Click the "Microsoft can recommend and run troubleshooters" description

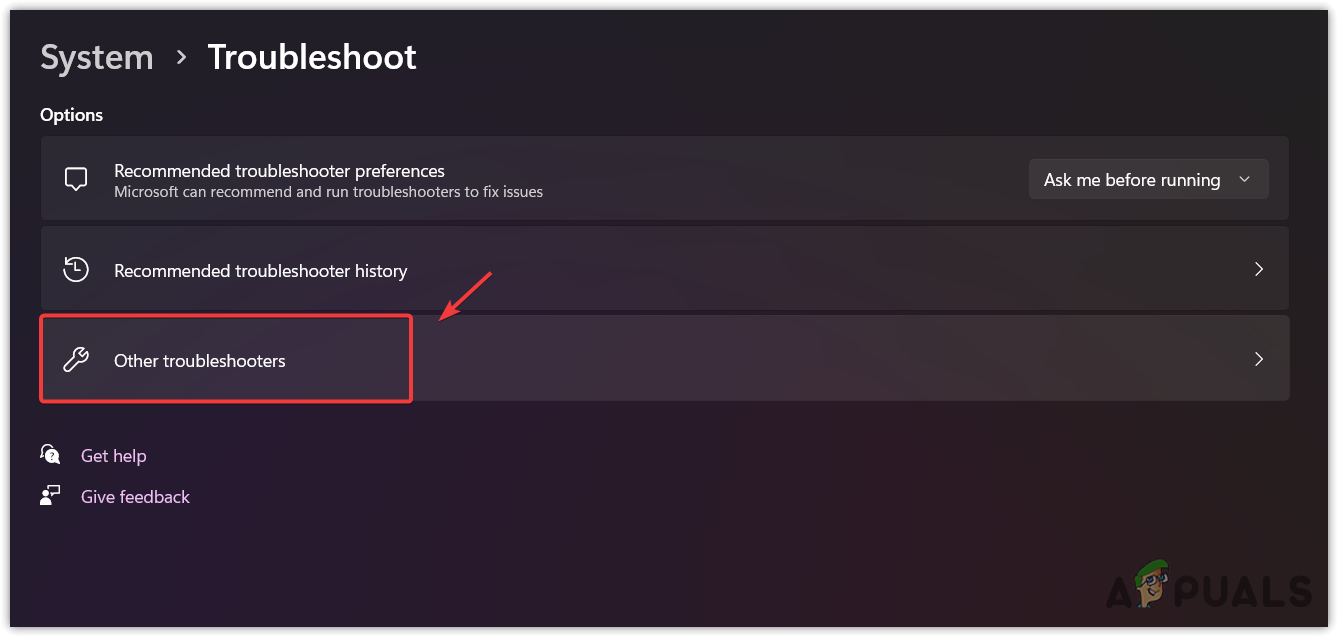coord(328,192)
